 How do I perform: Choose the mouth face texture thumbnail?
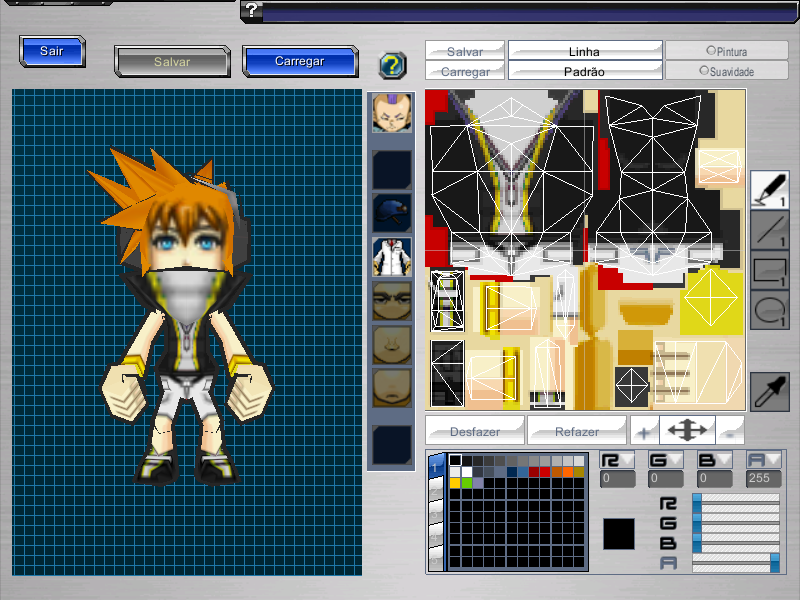coord(391,388)
